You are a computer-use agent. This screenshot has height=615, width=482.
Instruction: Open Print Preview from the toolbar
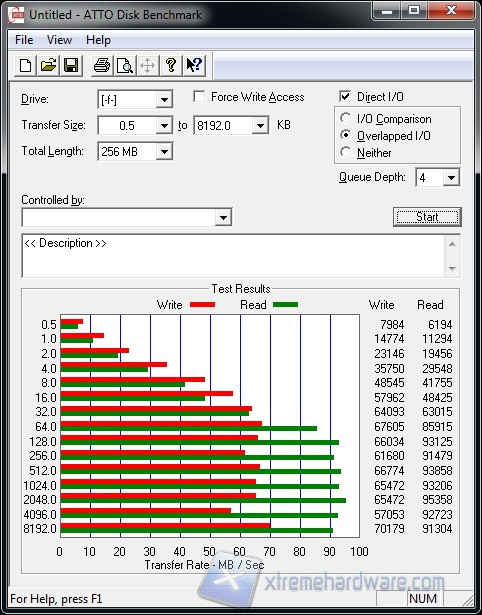point(125,65)
